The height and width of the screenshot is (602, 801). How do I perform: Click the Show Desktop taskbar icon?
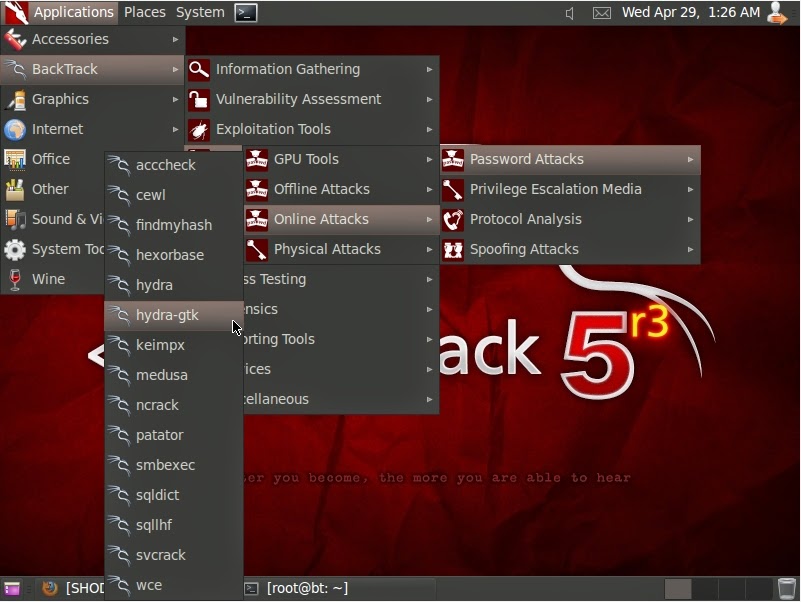click(x=12, y=589)
